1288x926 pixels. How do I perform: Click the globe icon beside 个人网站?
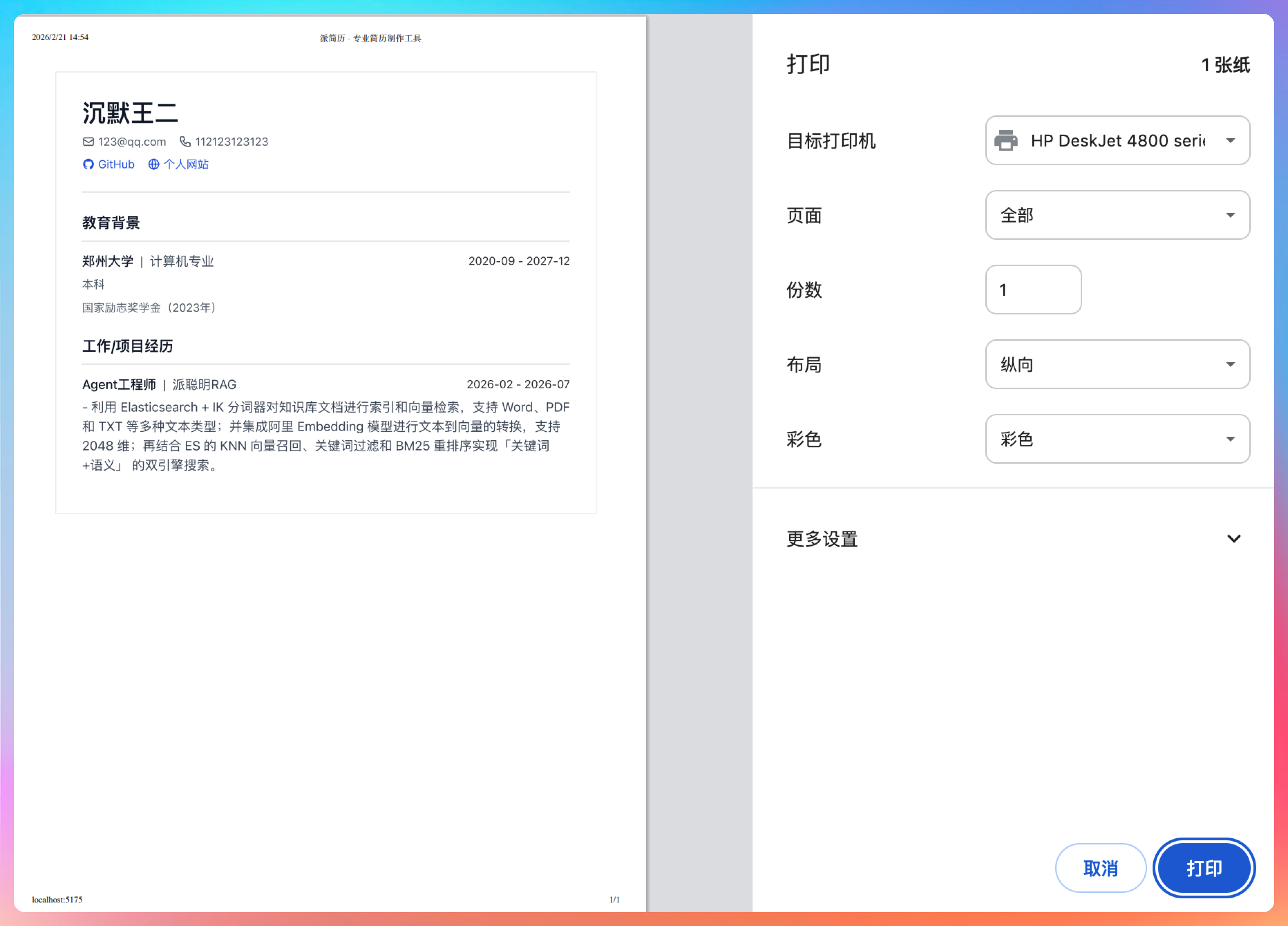153,164
